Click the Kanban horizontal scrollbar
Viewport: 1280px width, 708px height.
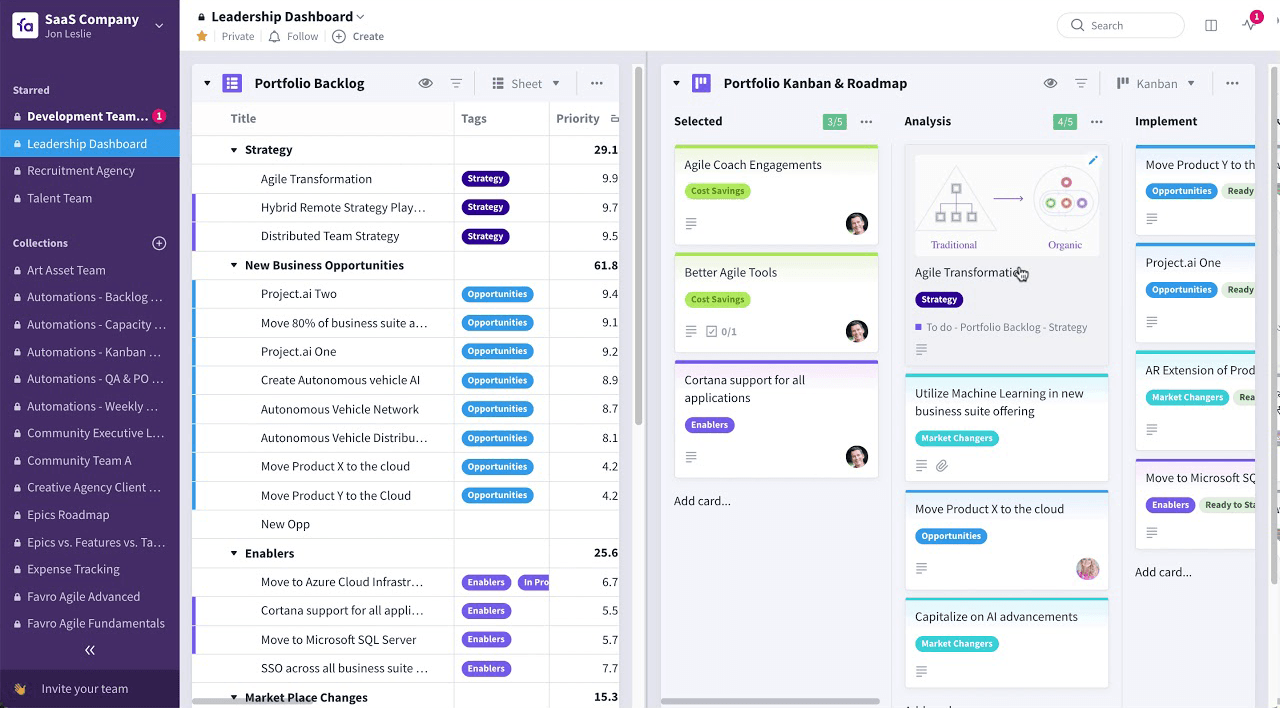tap(770, 701)
